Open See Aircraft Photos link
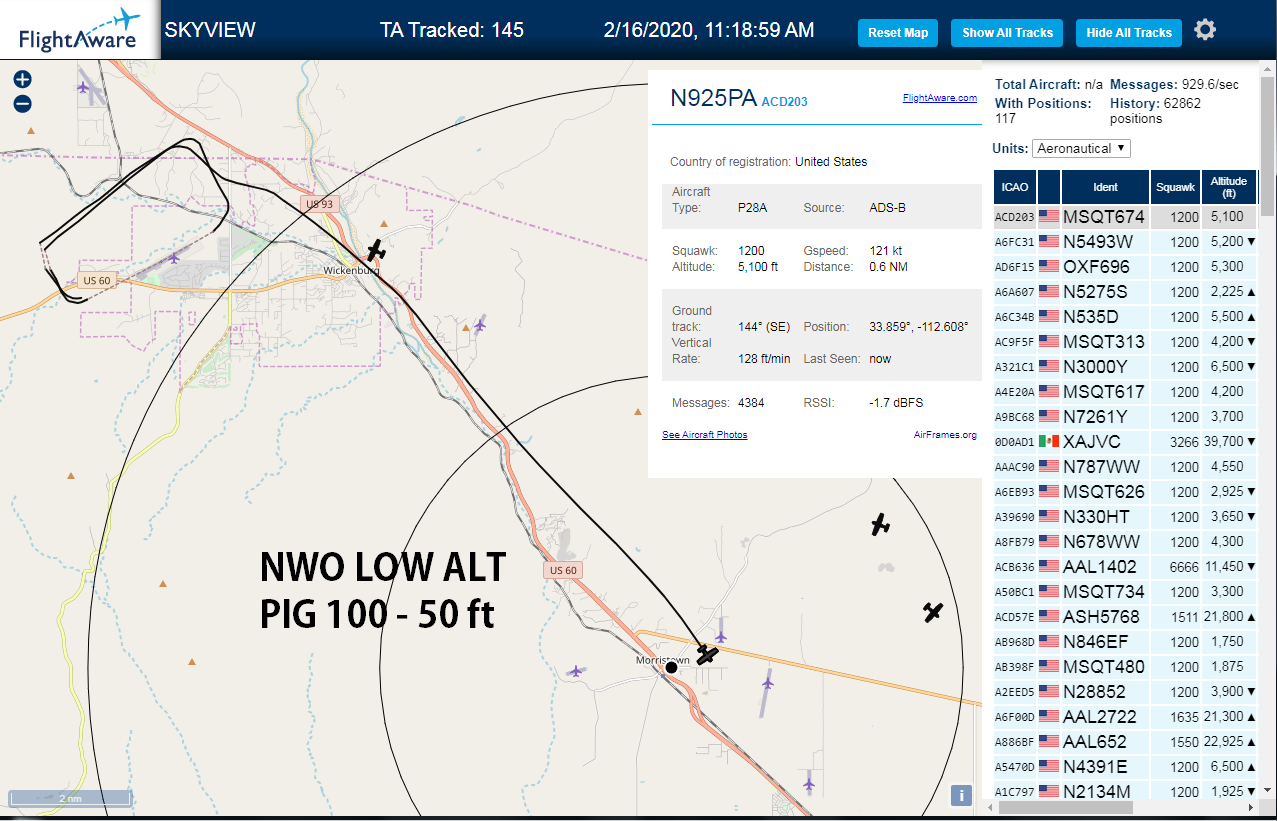 click(x=704, y=435)
